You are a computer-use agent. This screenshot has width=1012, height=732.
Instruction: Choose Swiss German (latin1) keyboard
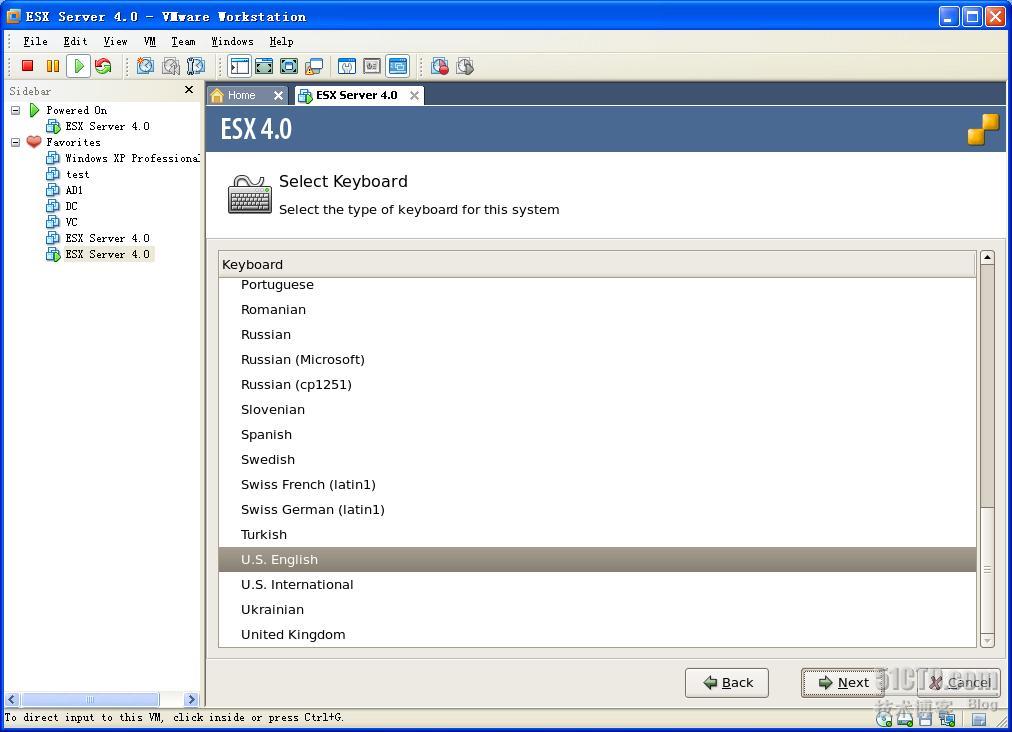[x=597, y=510]
